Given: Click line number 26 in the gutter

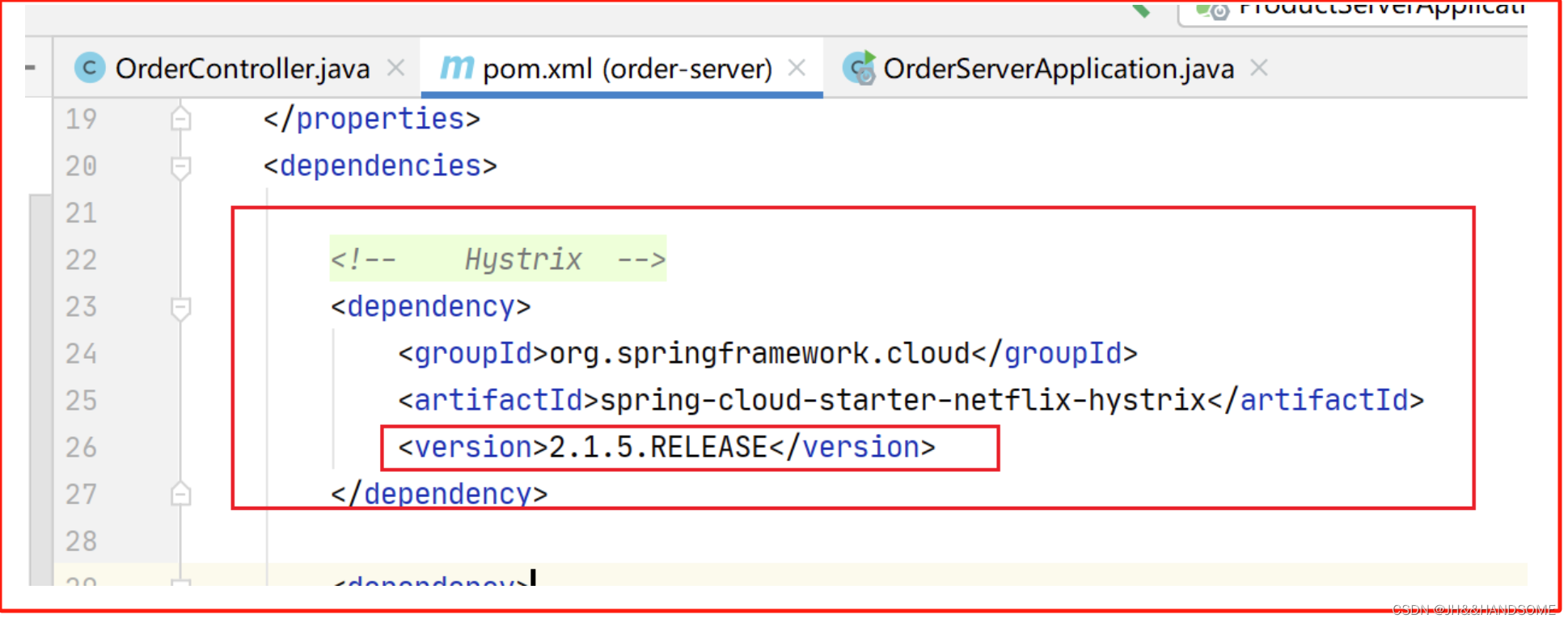Looking at the screenshot, I should [x=81, y=447].
